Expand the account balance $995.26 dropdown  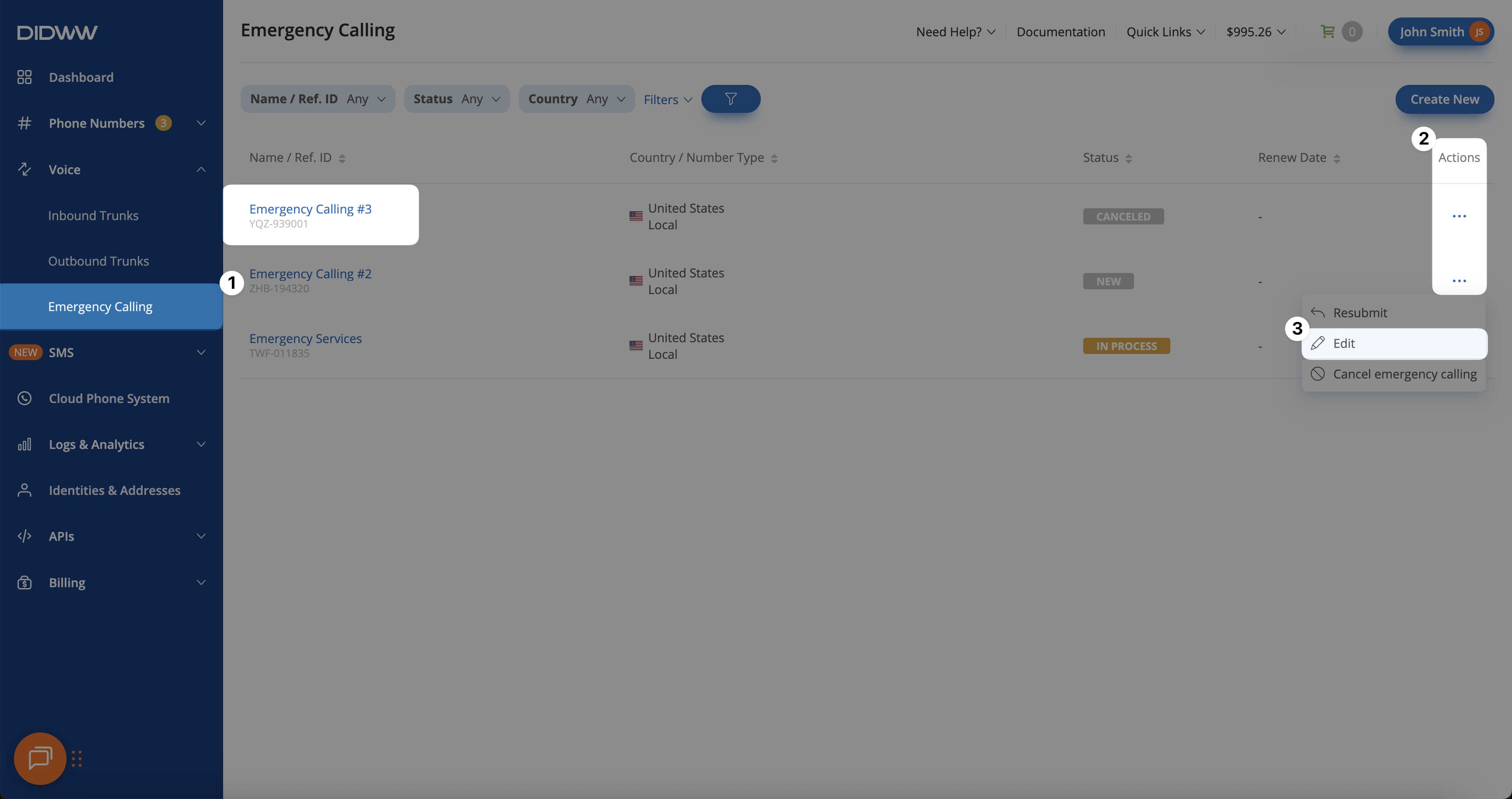pyautogui.click(x=1256, y=32)
